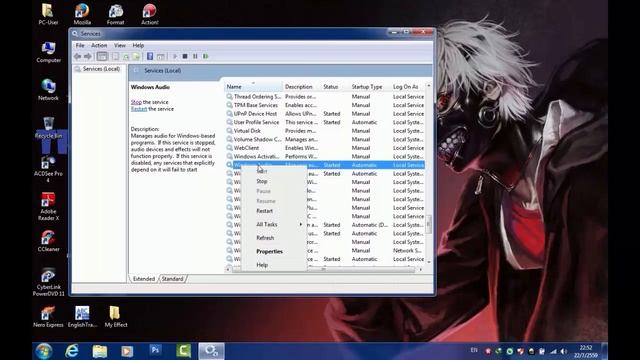The height and width of the screenshot is (360, 640).
Task: Click the Stop the service link
Action: click(x=136, y=102)
